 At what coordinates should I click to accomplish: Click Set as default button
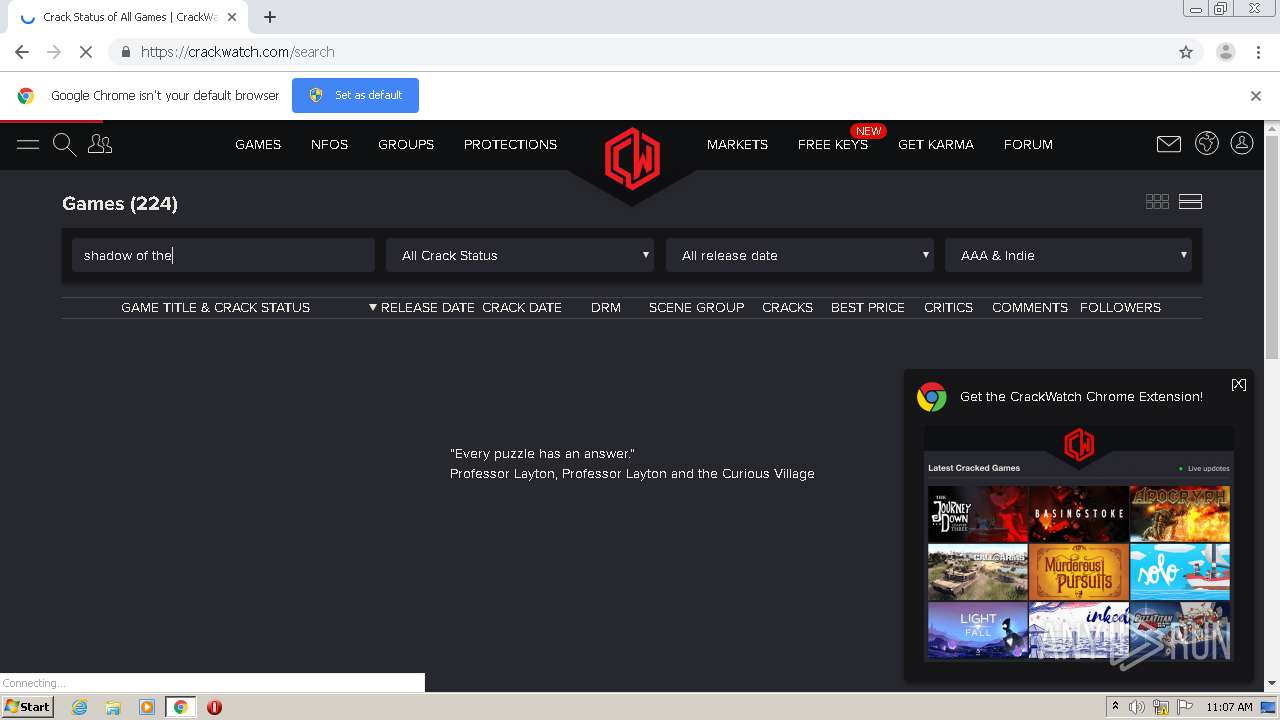355,95
